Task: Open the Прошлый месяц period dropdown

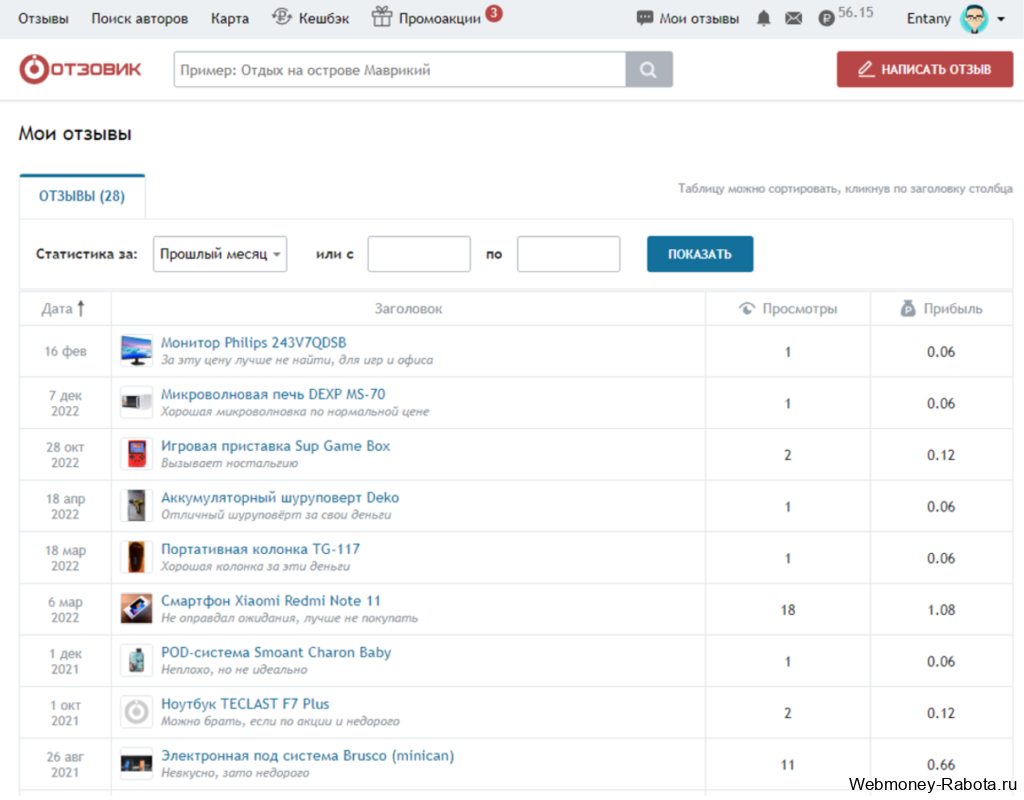Action: 220,254
